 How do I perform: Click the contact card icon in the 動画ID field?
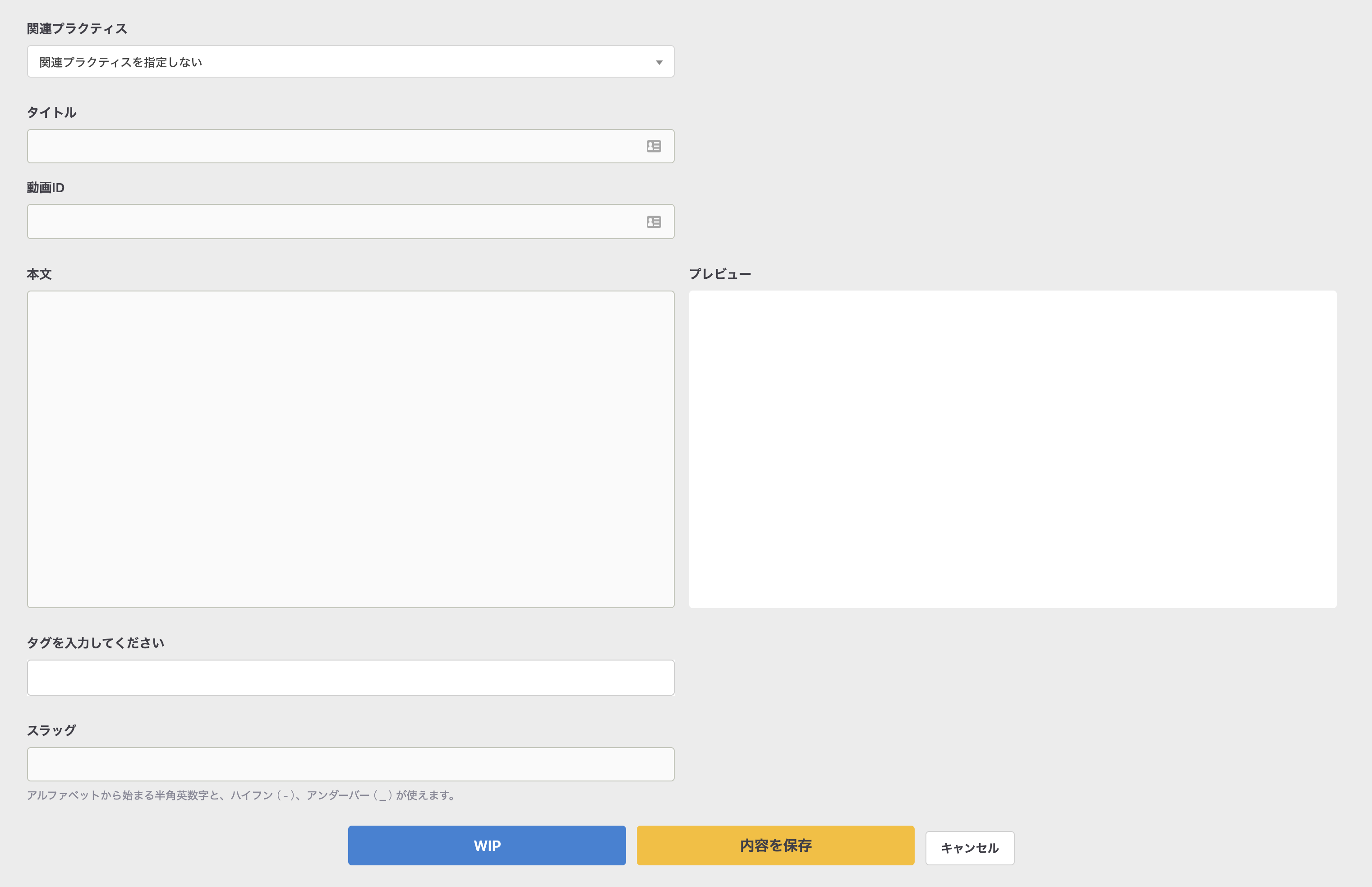(653, 221)
